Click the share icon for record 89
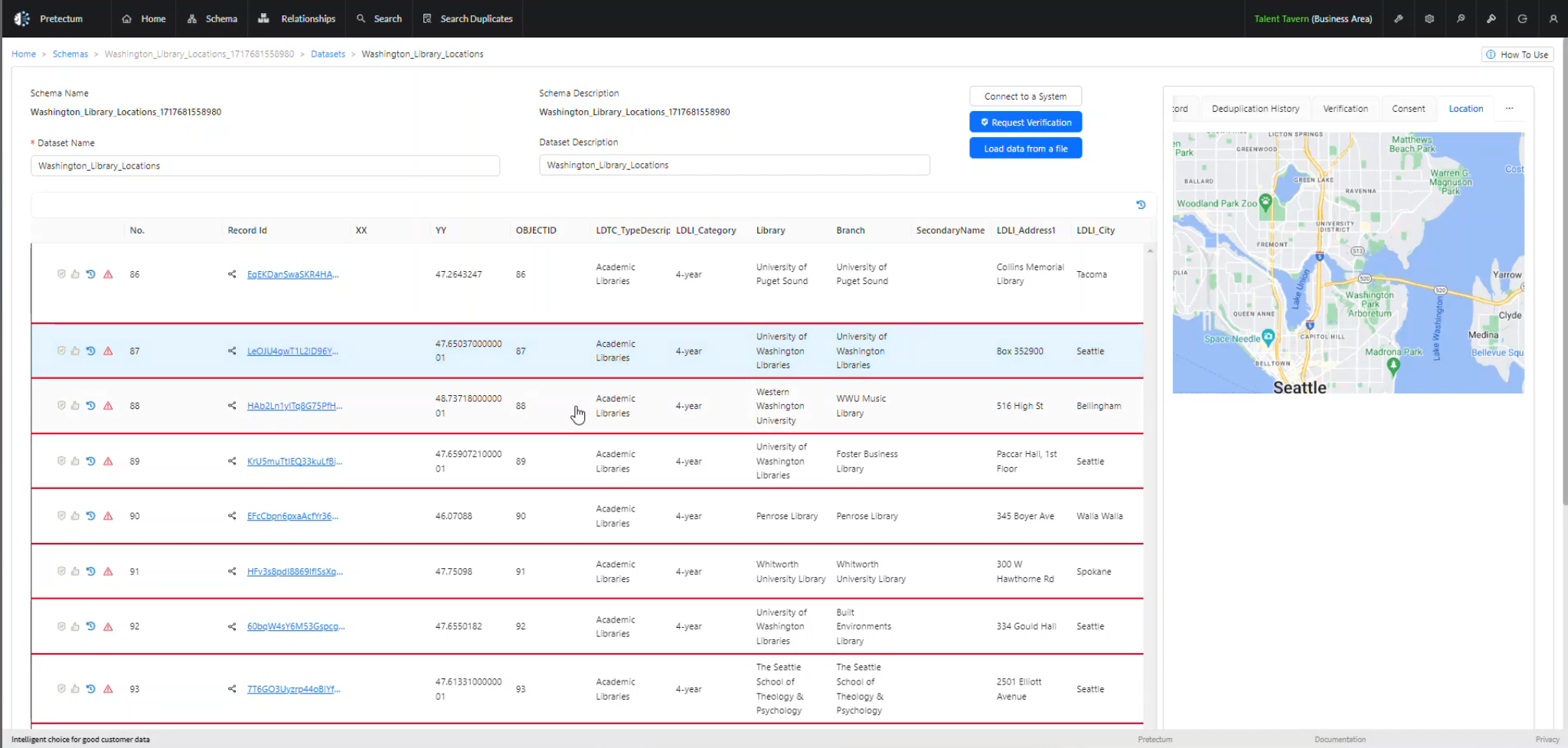This screenshot has height=748, width=1568. point(232,461)
